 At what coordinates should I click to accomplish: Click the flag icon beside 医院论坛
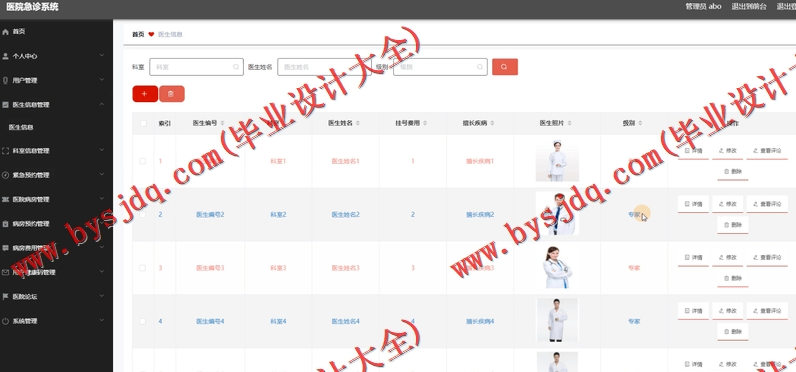point(6,296)
